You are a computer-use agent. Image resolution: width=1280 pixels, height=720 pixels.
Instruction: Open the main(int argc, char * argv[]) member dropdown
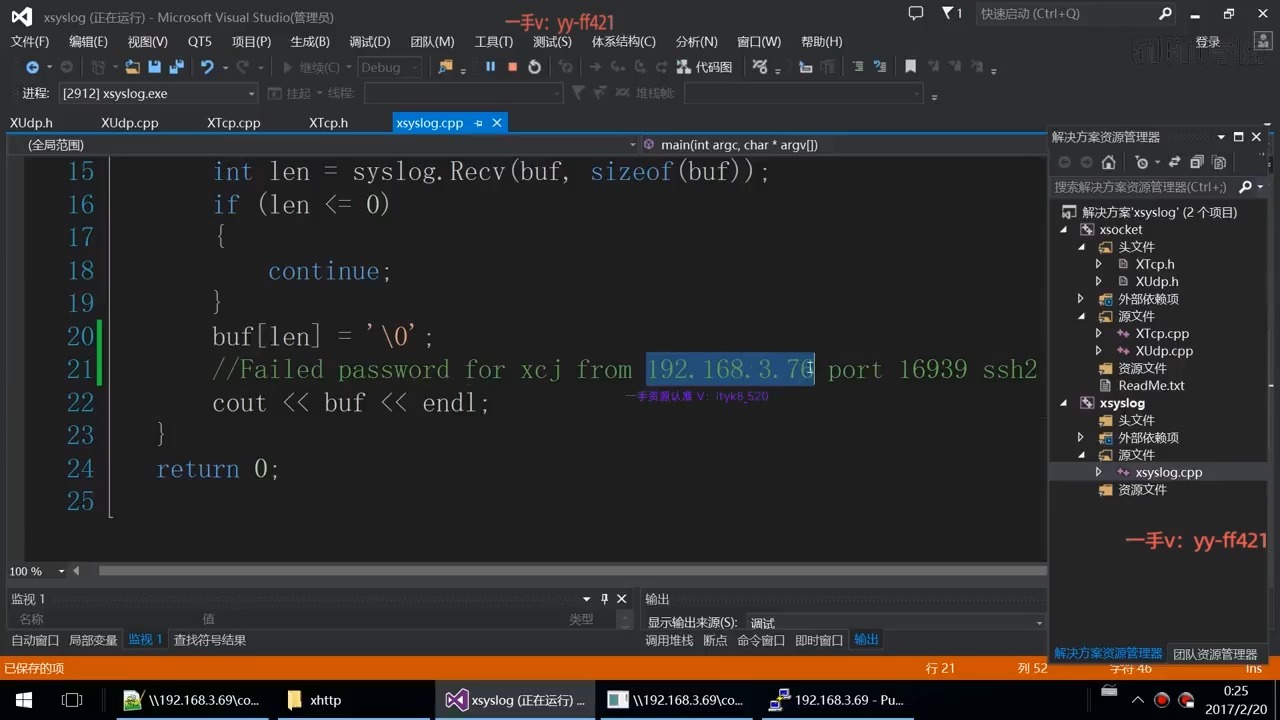pyautogui.click(x=843, y=145)
